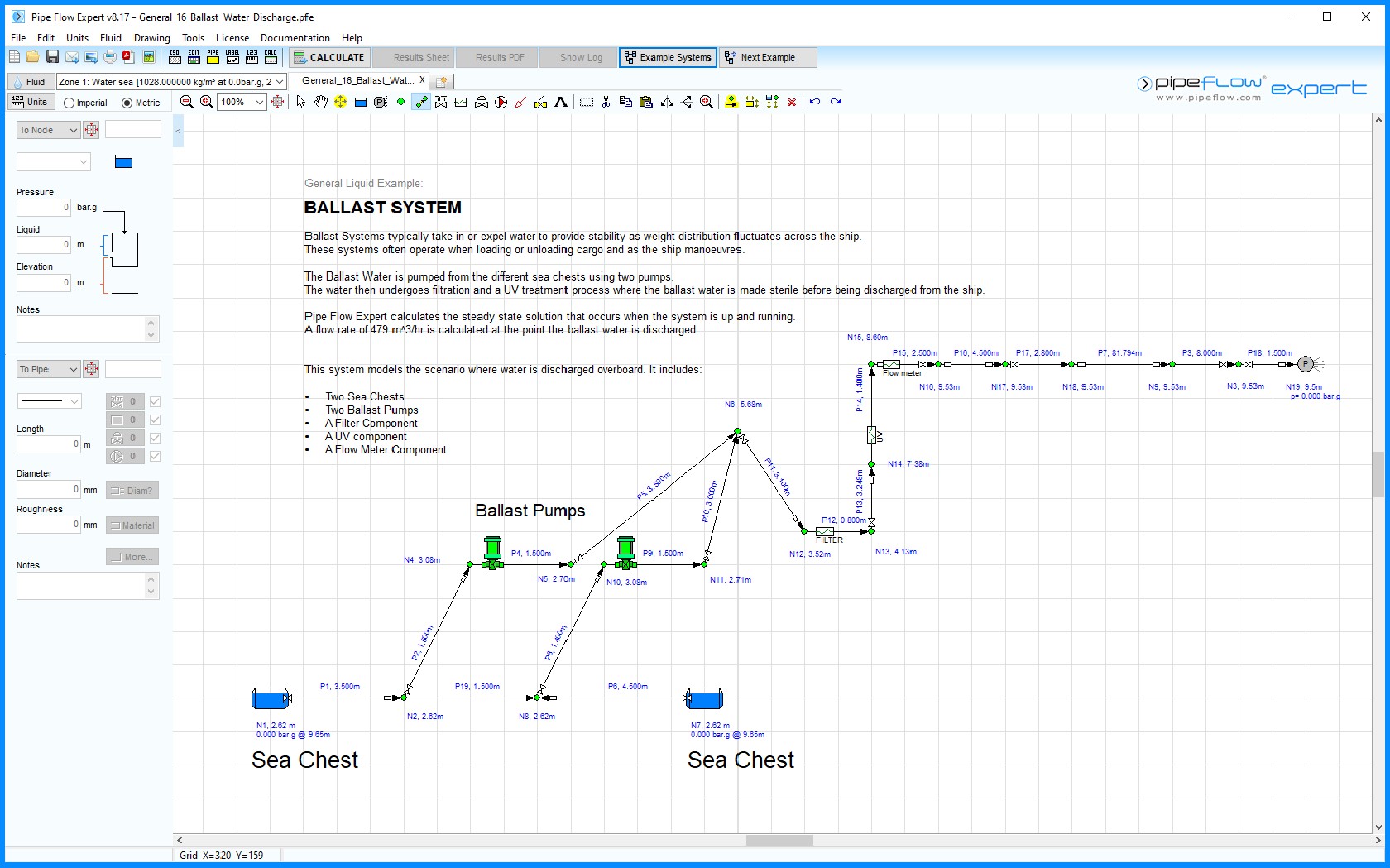Image resolution: width=1390 pixels, height=868 pixels.
Task: Create a PDF with the red PDF icon
Action: [129, 57]
